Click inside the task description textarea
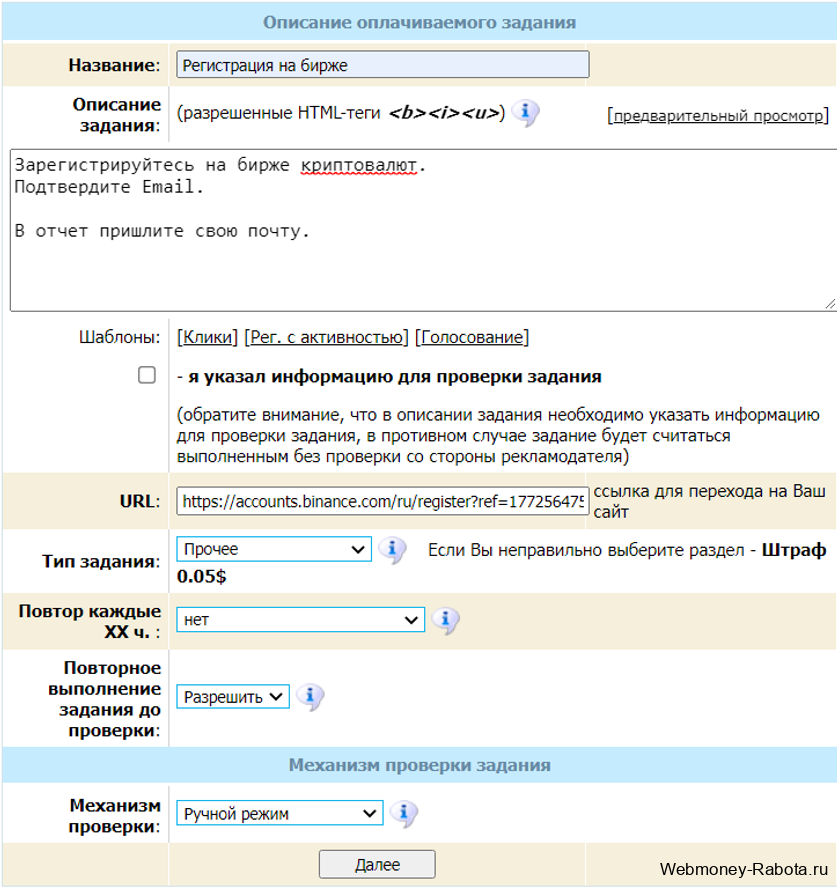This screenshot has width=837, height=887. pyautogui.click(x=422, y=230)
